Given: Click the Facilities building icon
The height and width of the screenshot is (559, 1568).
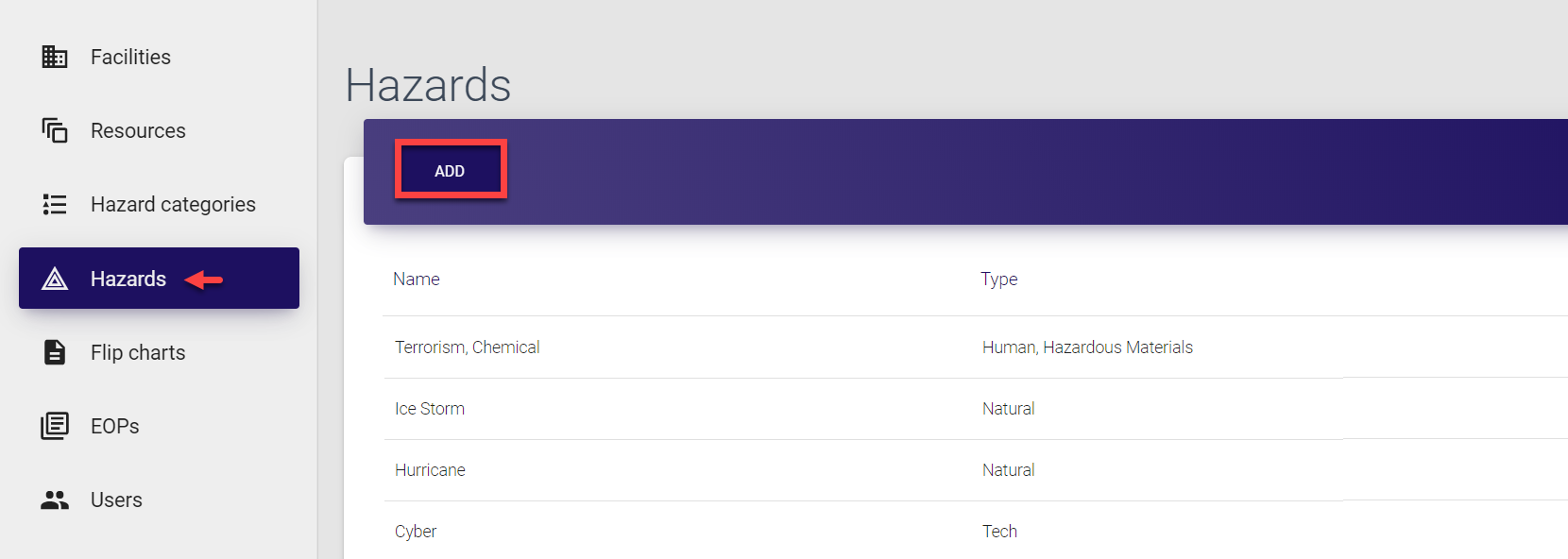Looking at the screenshot, I should (55, 57).
